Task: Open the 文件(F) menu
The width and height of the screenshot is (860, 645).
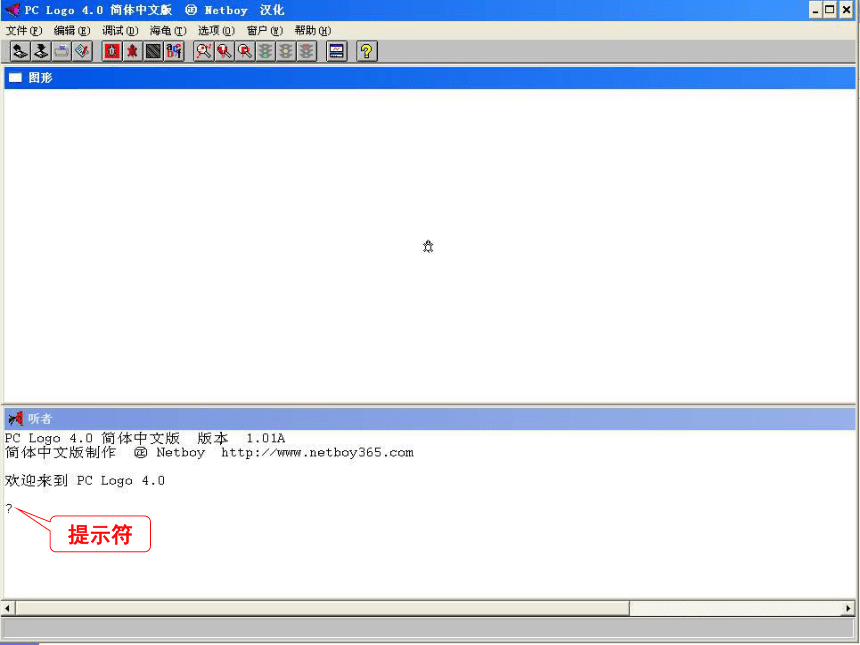Action: coord(24,31)
